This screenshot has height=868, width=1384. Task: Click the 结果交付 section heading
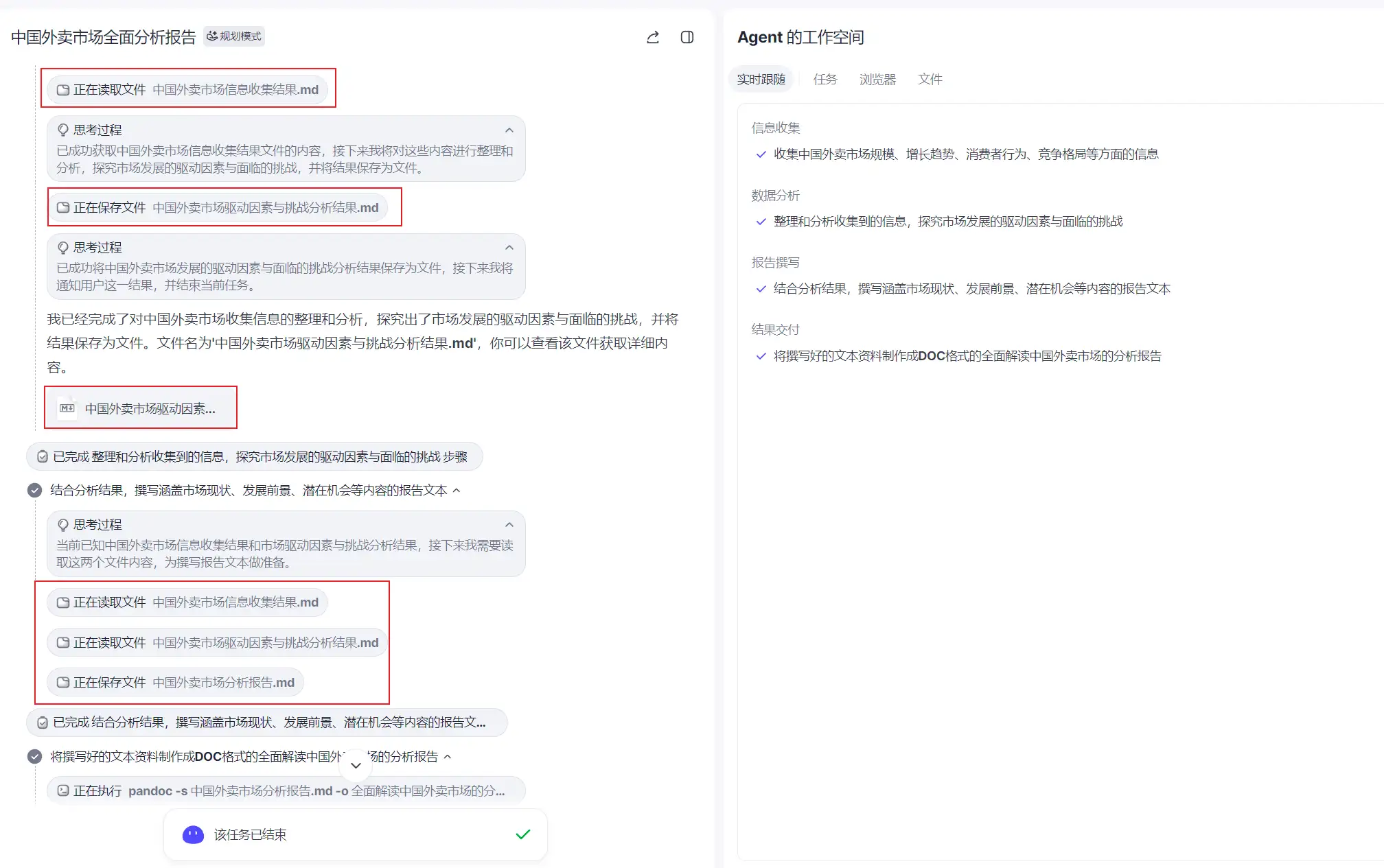coord(776,330)
